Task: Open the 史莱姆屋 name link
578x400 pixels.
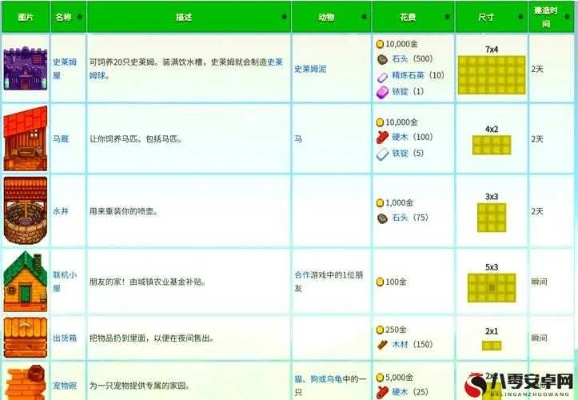Action: click(65, 69)
